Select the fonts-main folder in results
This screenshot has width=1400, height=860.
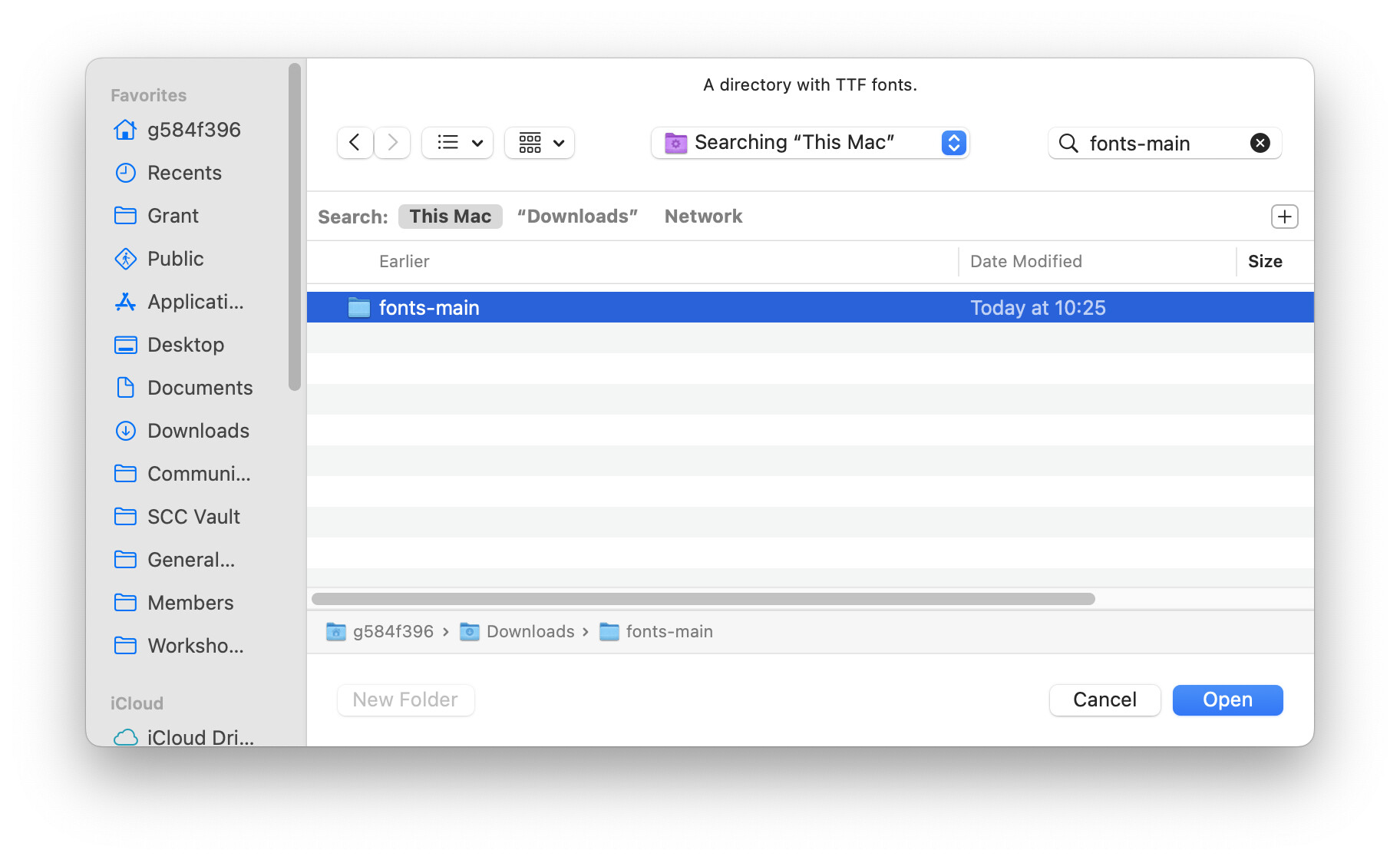pos(811,307)
